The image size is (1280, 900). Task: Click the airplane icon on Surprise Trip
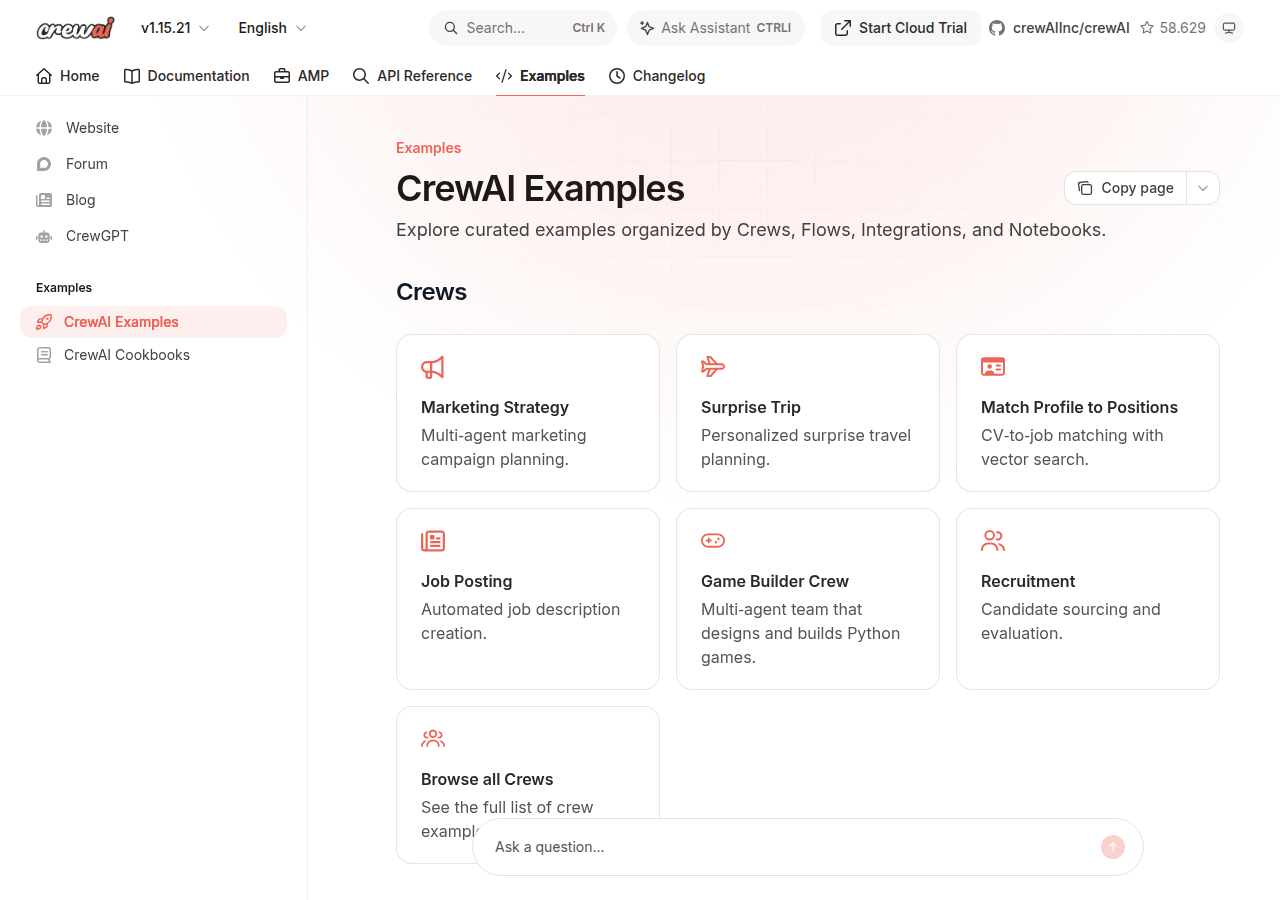click(712, 367)
